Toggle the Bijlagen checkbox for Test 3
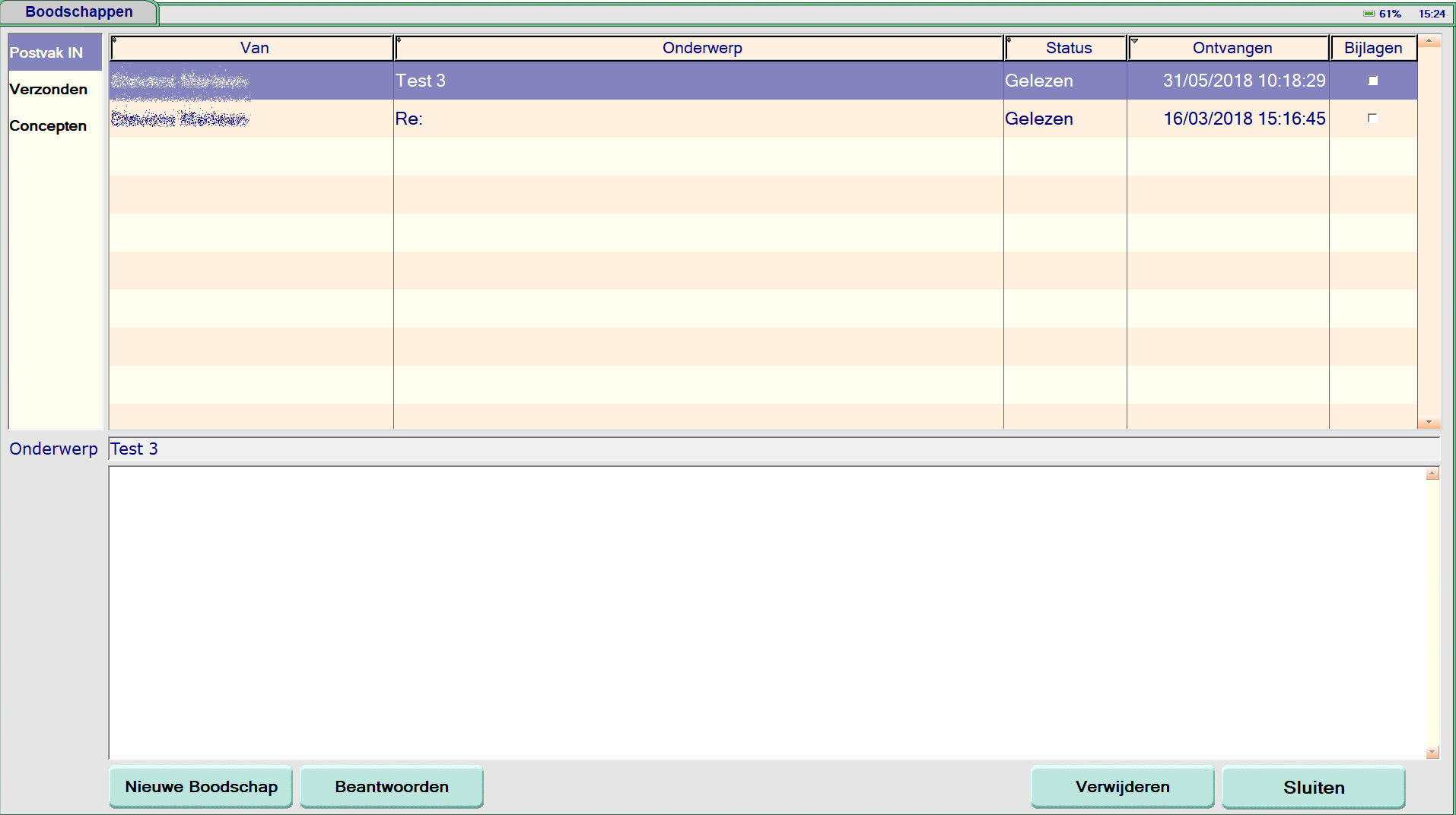 (x=1372, y=81)
